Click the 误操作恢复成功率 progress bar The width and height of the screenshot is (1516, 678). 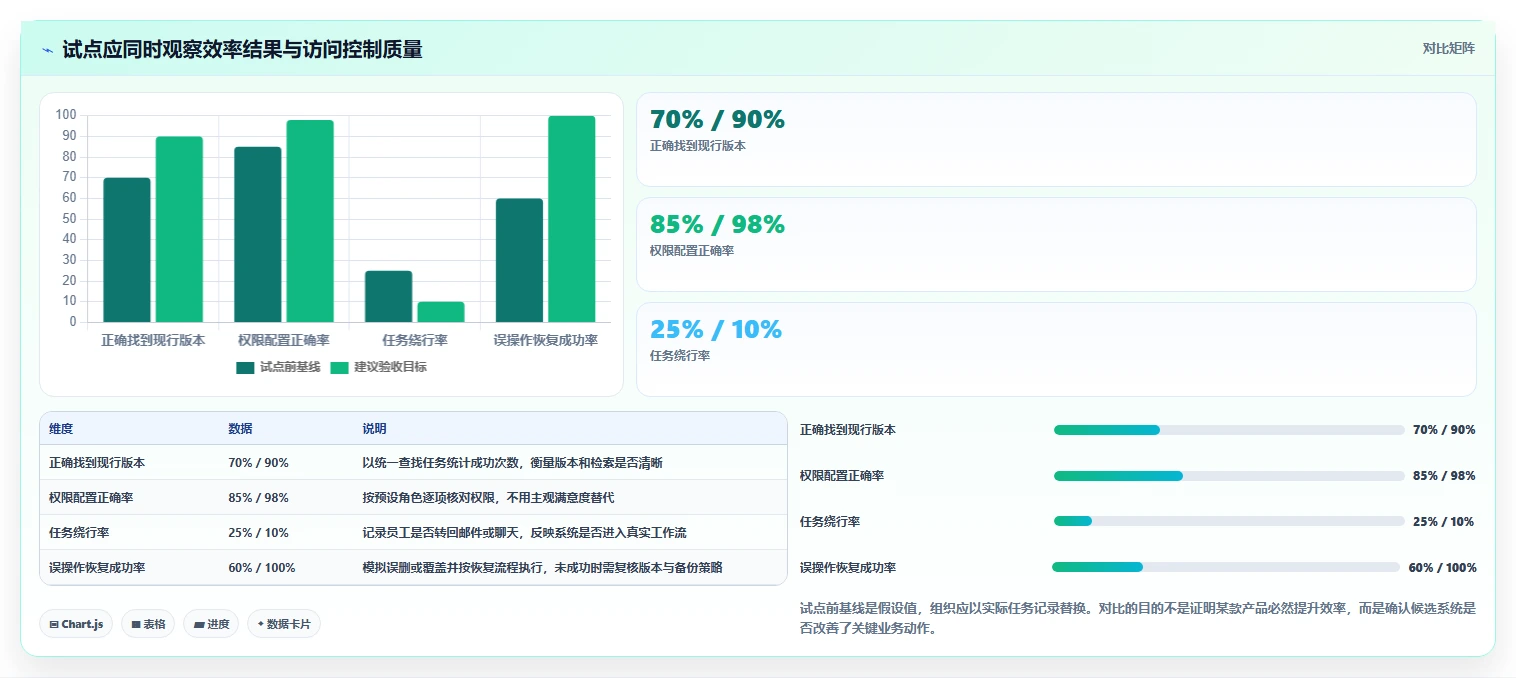(x=1226, y=567)
